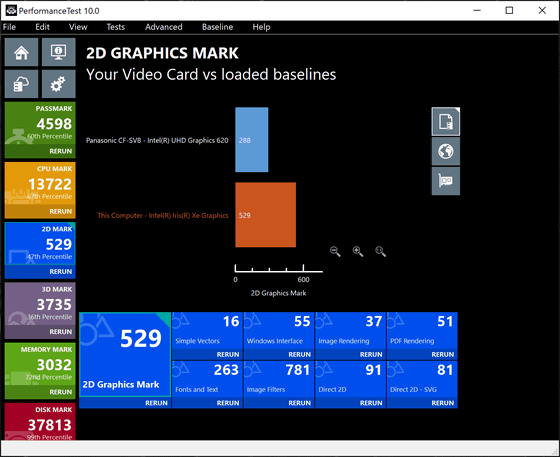Select the Windows Interface result tile
The width and height of the screenshot is (560, 457).
(x=279, y=331)
